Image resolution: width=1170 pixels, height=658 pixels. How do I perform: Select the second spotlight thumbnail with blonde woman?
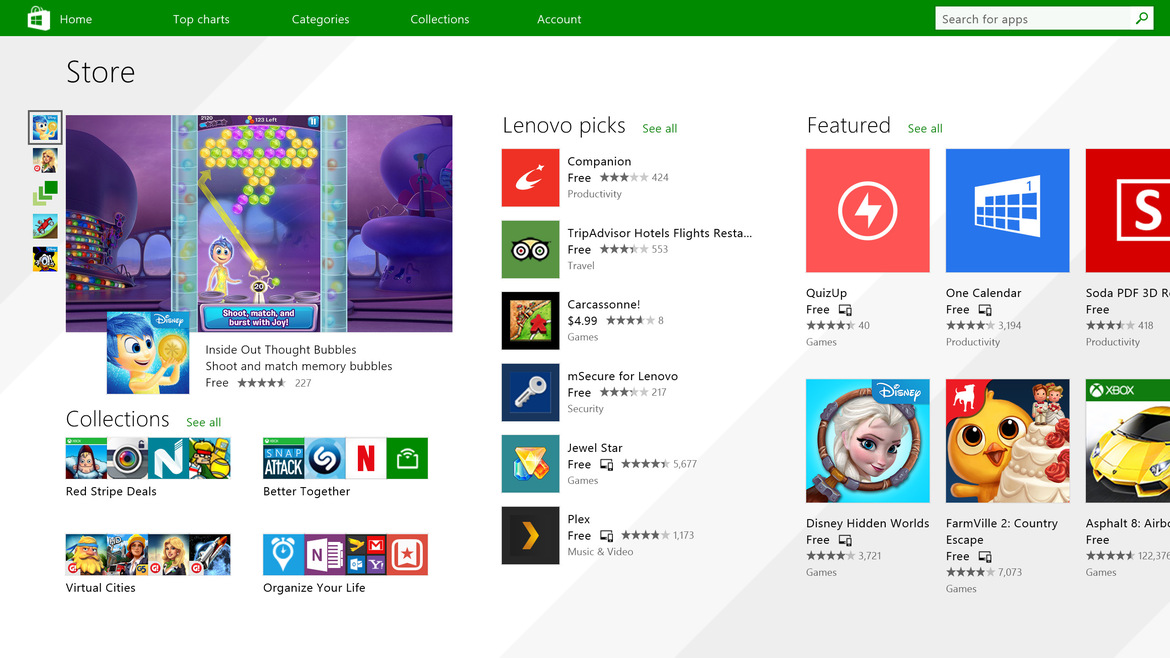[x=45, y=160]
